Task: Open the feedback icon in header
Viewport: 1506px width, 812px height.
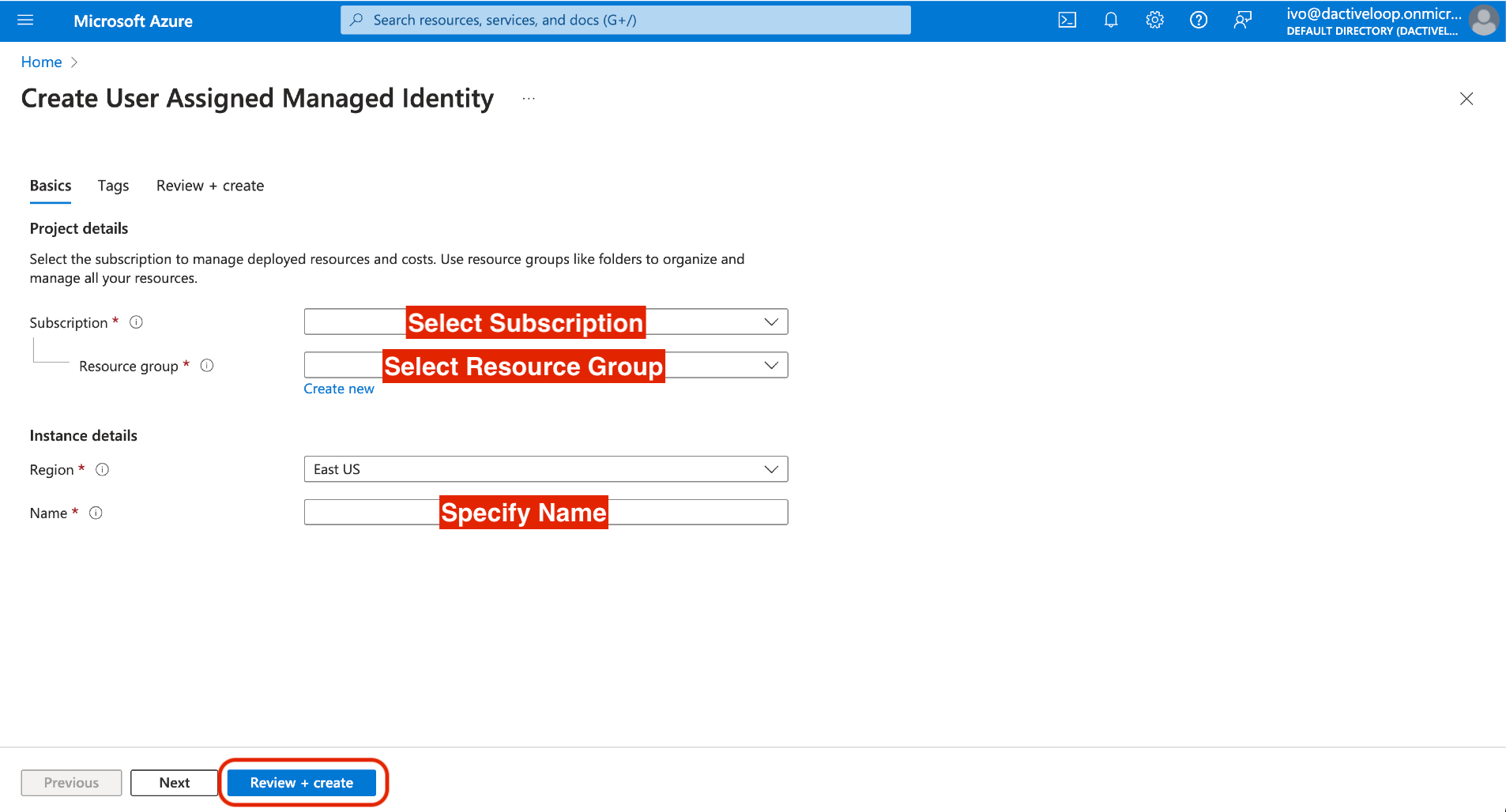Action: click(x=1242, y=21)
